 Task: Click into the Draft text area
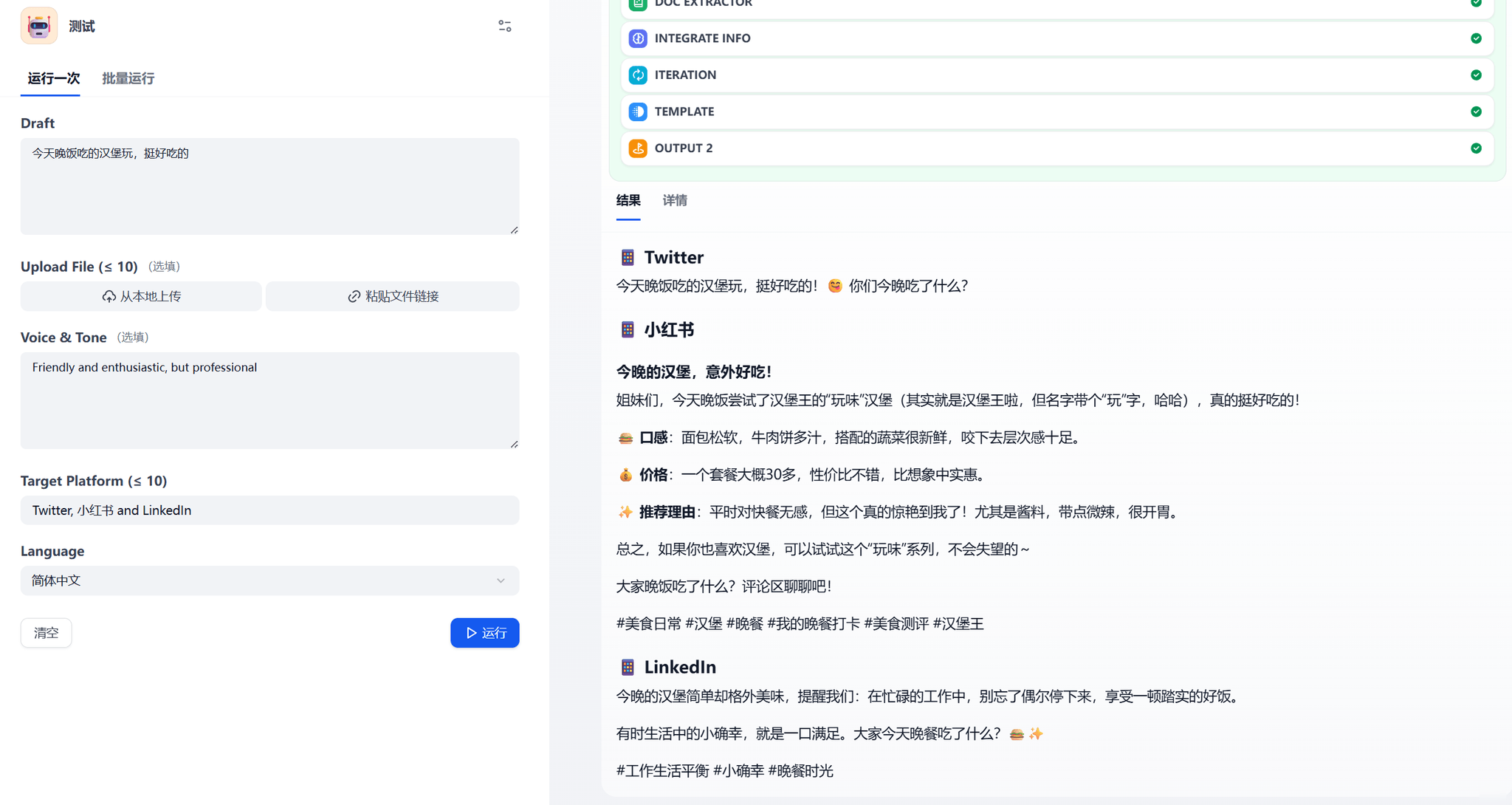(270, 186)
